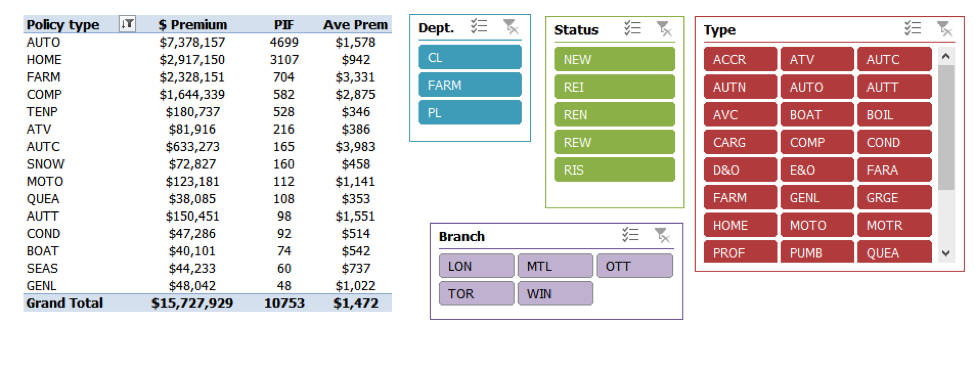Viewport: 975px width, 367px height.
Task: Clear the filter on the Status slicer
Action: tap(664, 28)
